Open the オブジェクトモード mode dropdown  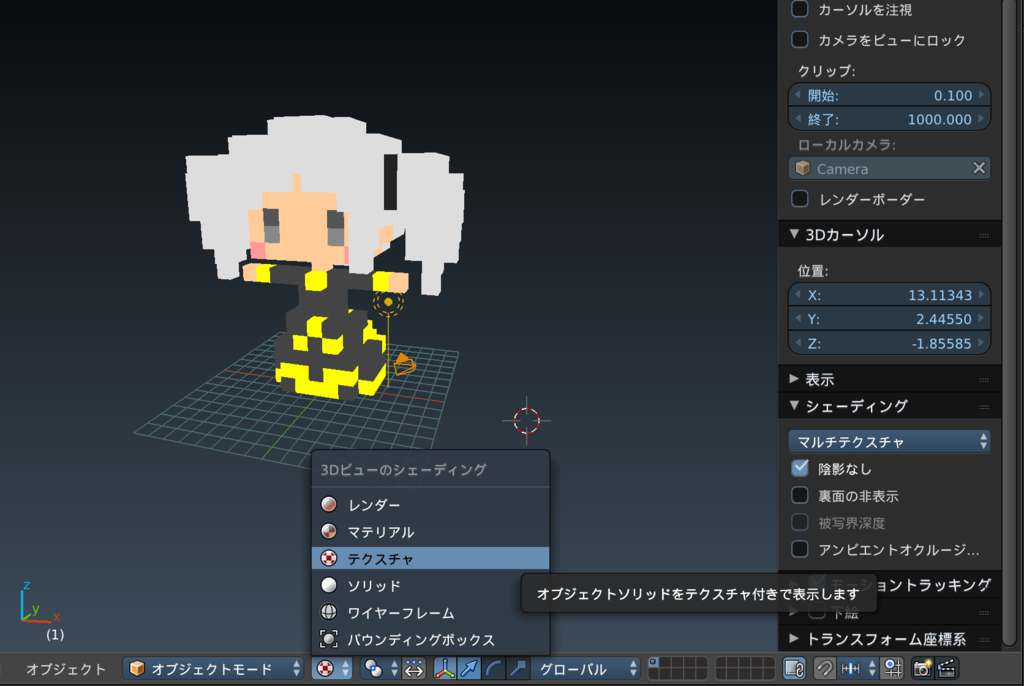click(214, 668)
